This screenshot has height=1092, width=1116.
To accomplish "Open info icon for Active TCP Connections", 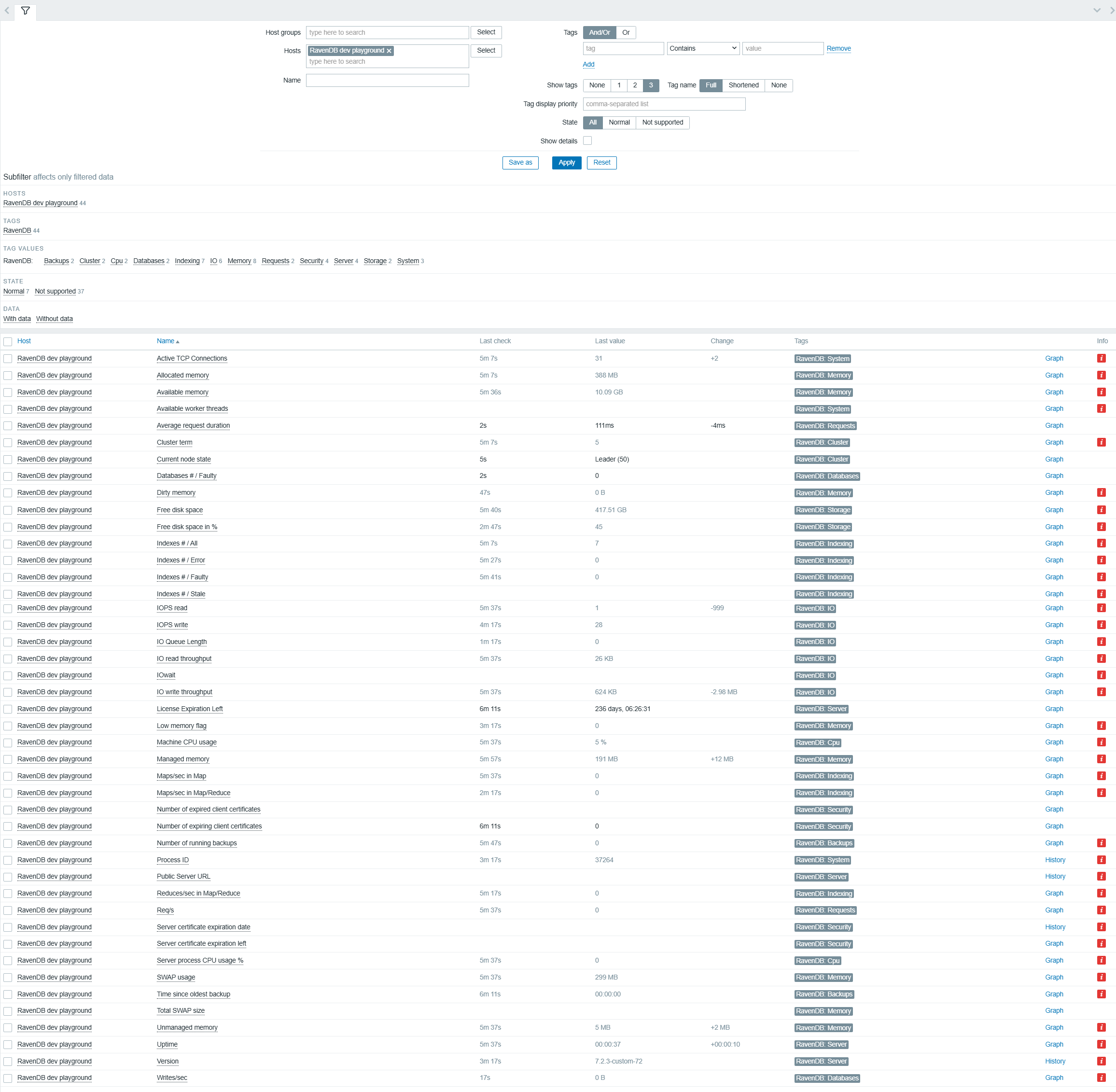I will click(x=1101, y=359).
